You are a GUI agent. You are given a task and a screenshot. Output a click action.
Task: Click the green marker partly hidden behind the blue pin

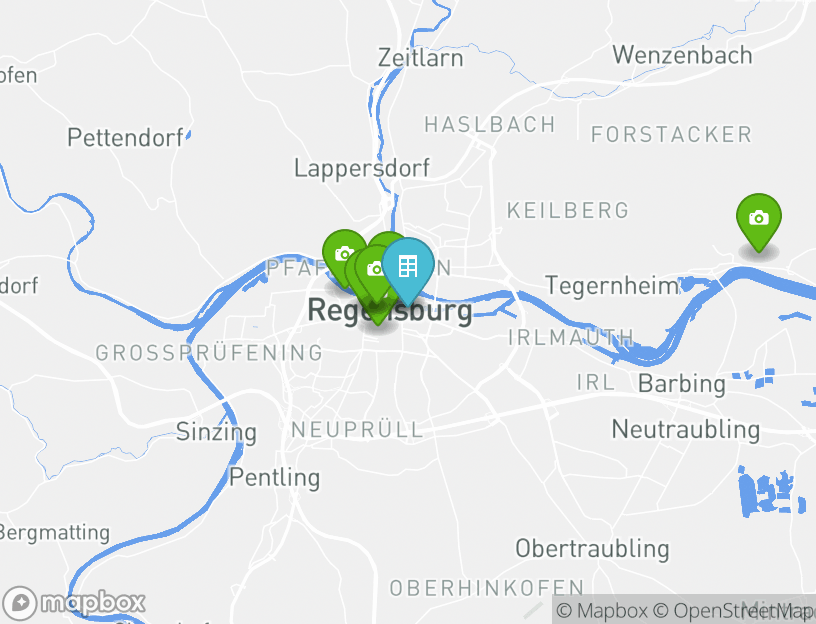click(x=385, y=239)
